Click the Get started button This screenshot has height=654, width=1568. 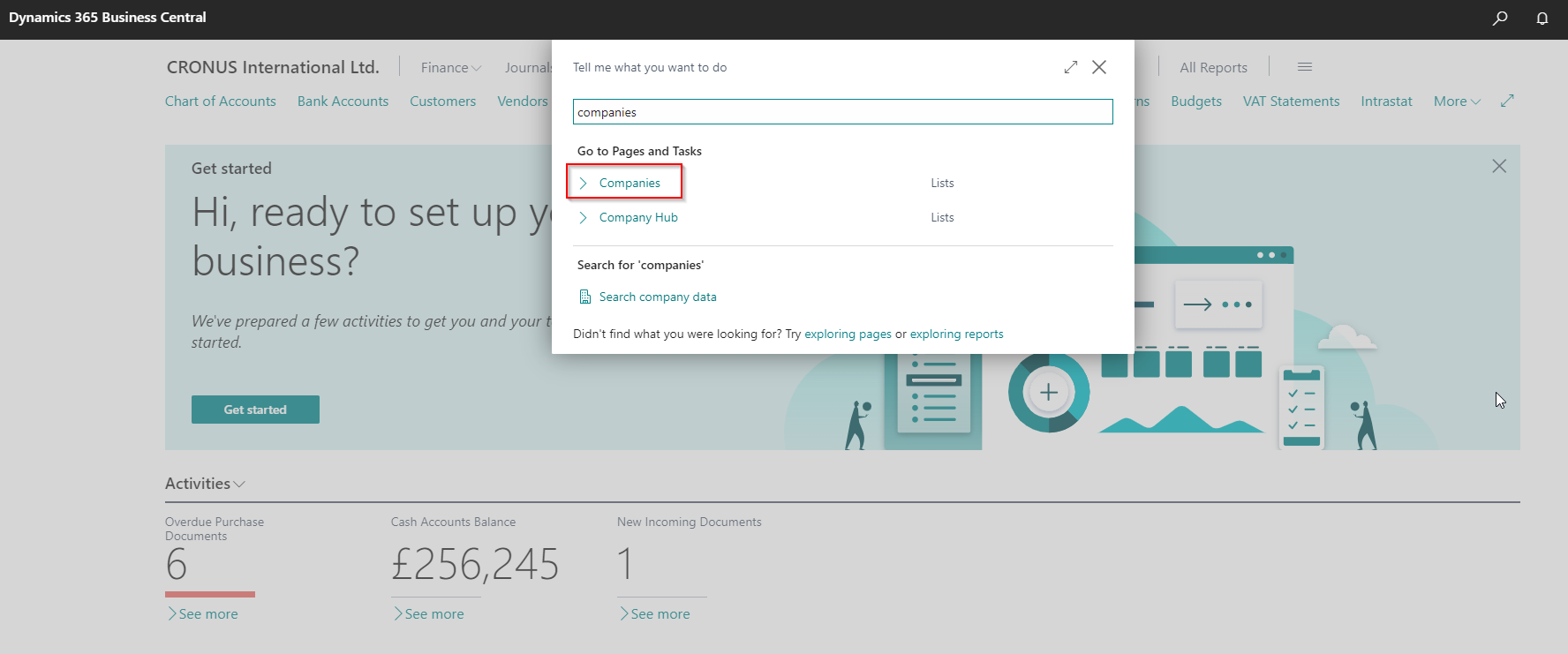255,410
